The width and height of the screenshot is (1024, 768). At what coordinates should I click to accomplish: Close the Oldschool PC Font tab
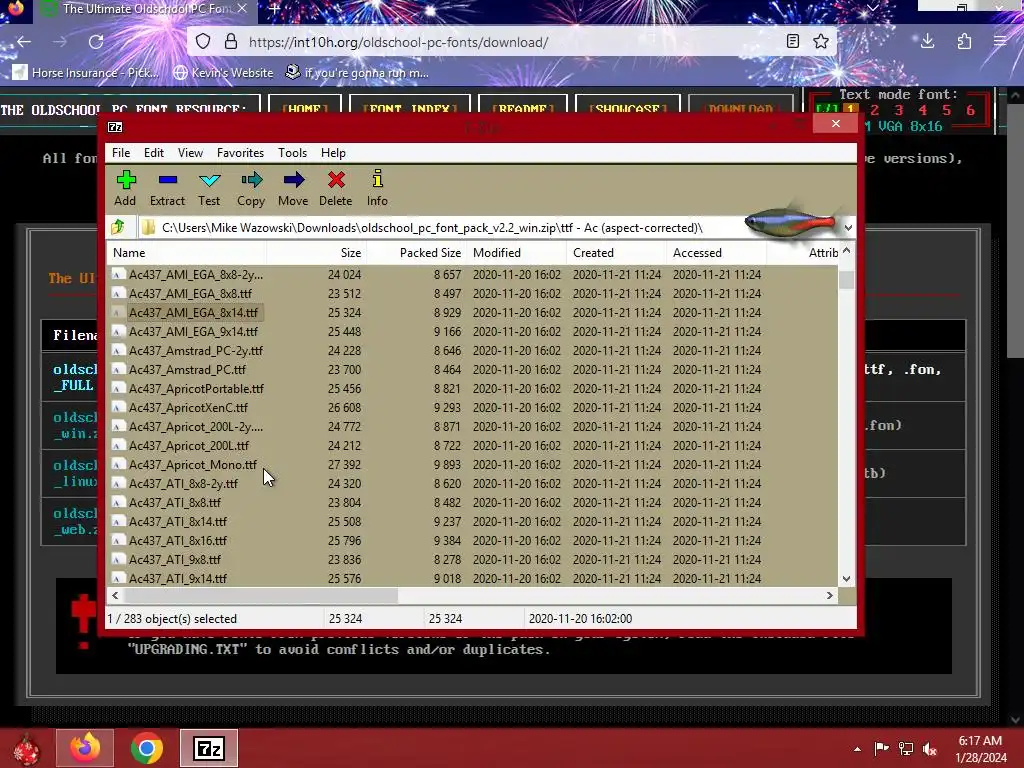pos(242,8)
